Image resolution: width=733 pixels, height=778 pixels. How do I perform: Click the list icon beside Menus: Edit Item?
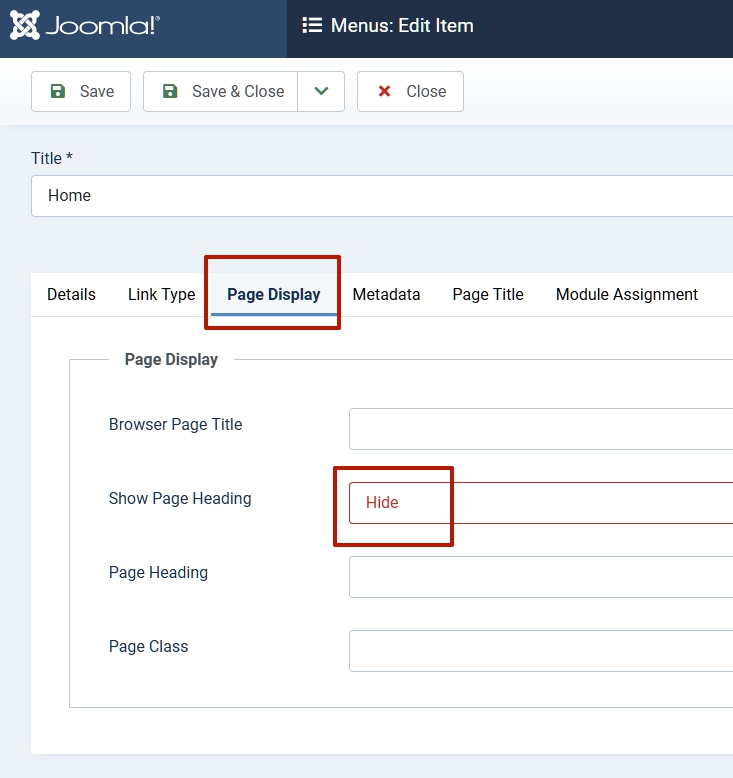pos(312,26)
